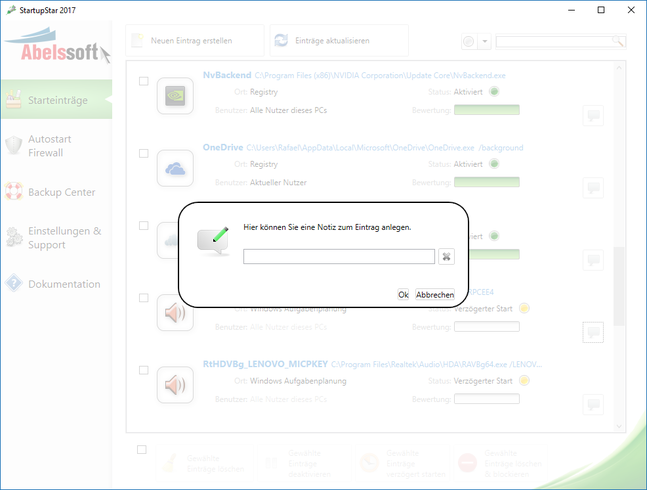Click the broom delete icon at bottom
The width and height of the screenshot is (647, 490).
click(170, 463)
